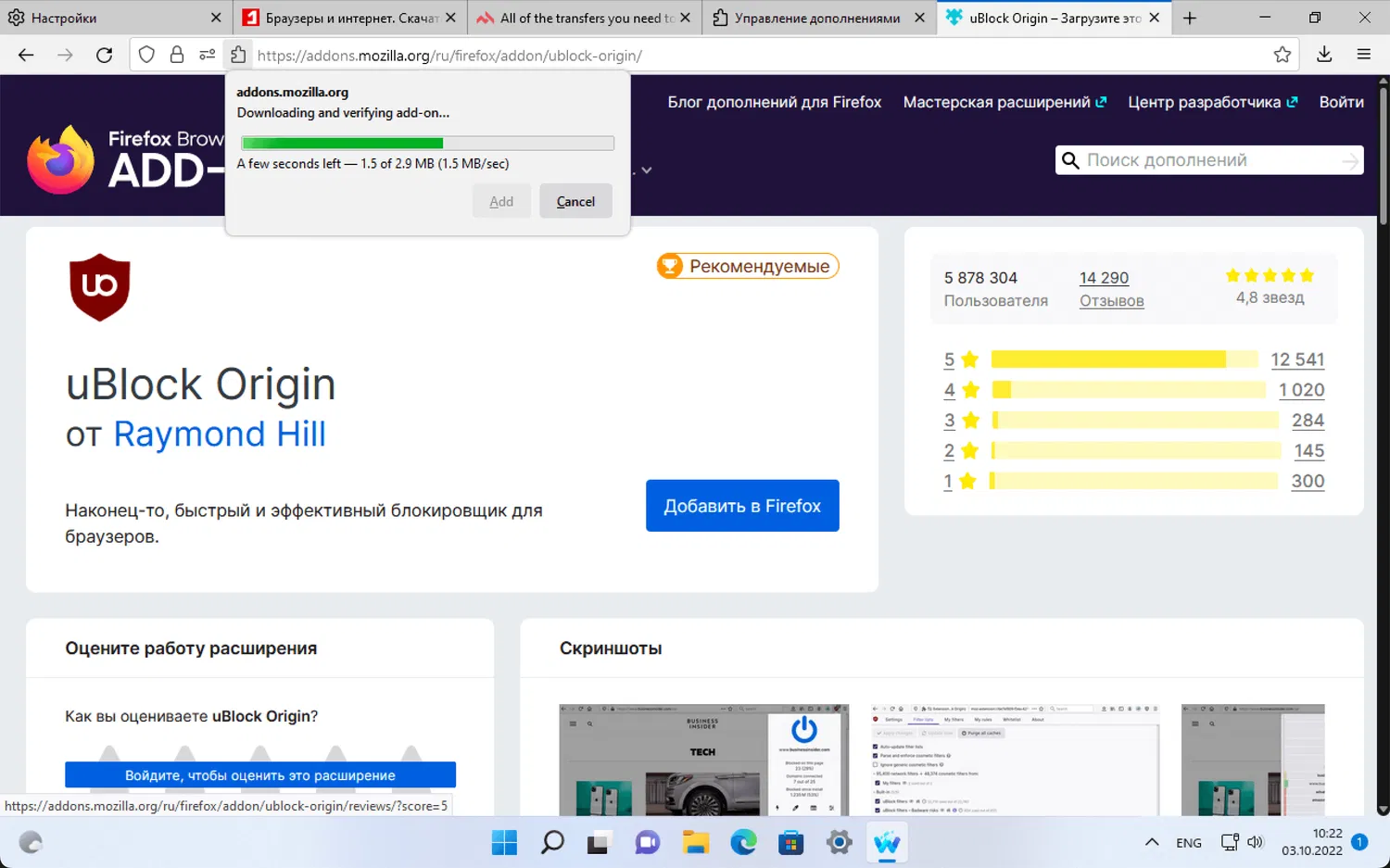Viewport: 1390px width, 868px height.
Task: Click the magnifier icon in add-on search
Action: click(x=1070, y=160)
